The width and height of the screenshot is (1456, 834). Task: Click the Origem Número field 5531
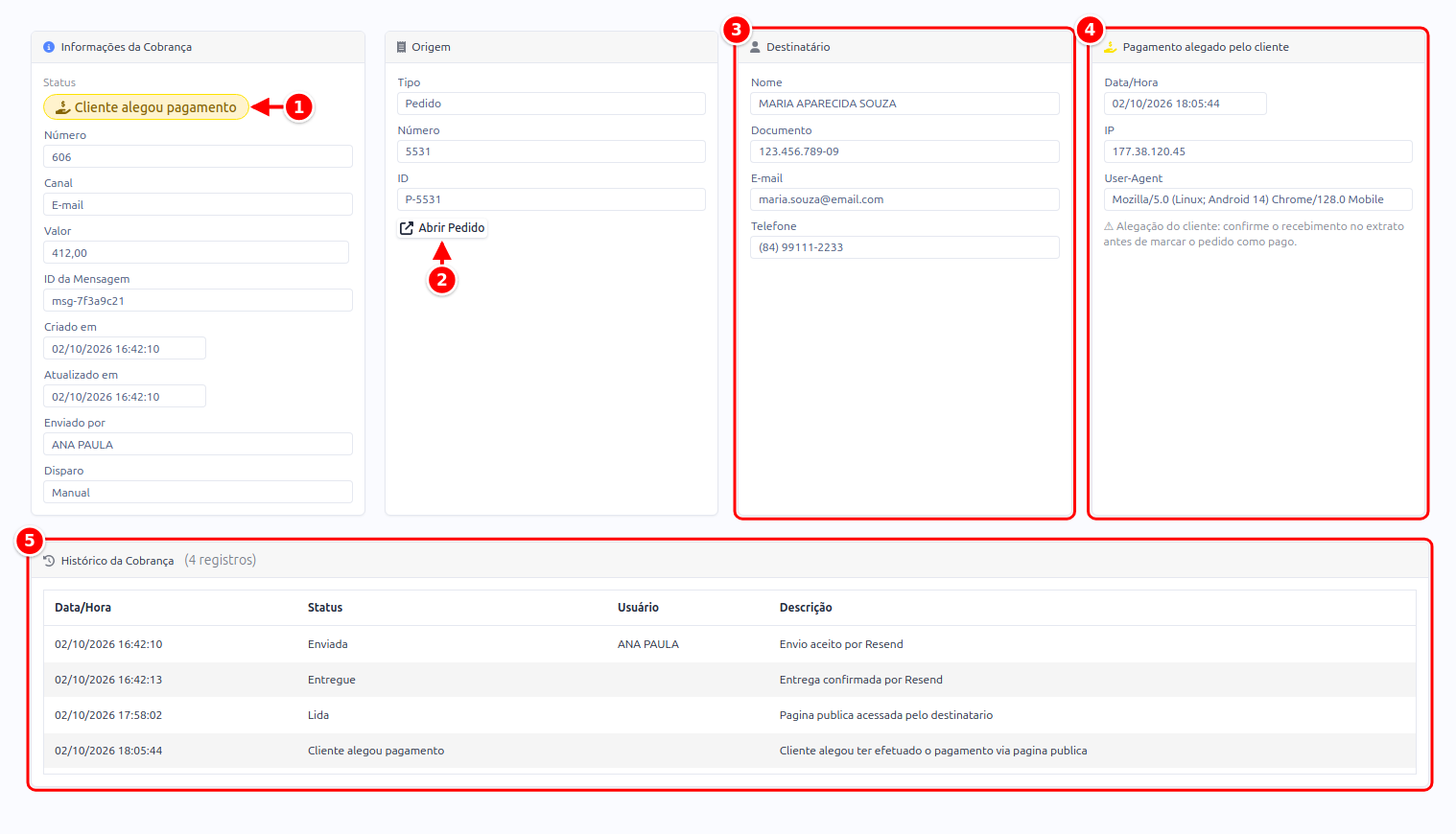[552, 151]
